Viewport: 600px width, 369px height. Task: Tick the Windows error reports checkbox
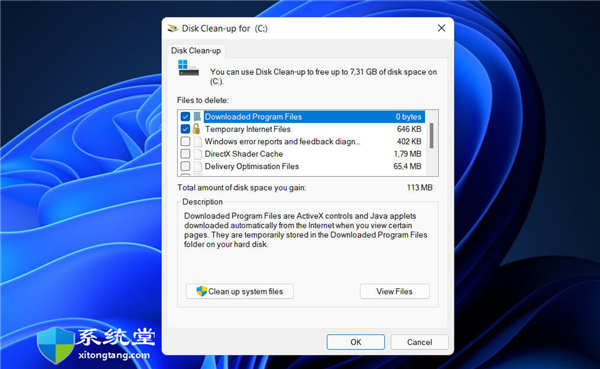tap(185, 141)
